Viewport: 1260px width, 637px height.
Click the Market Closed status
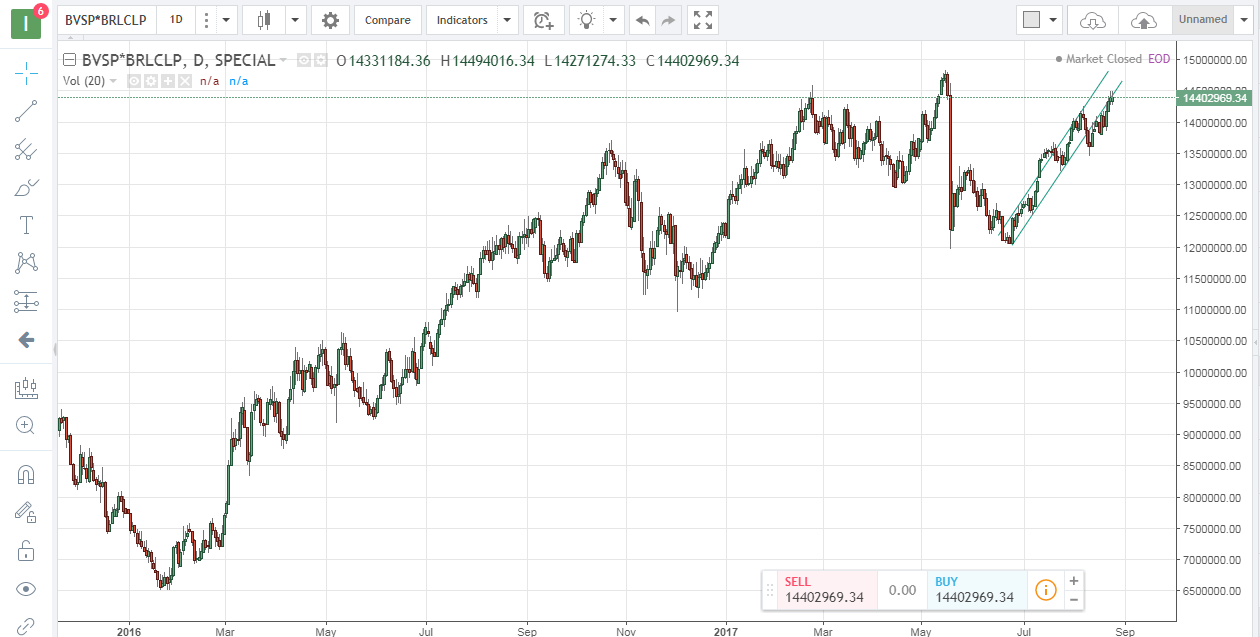coord(1097,59)
